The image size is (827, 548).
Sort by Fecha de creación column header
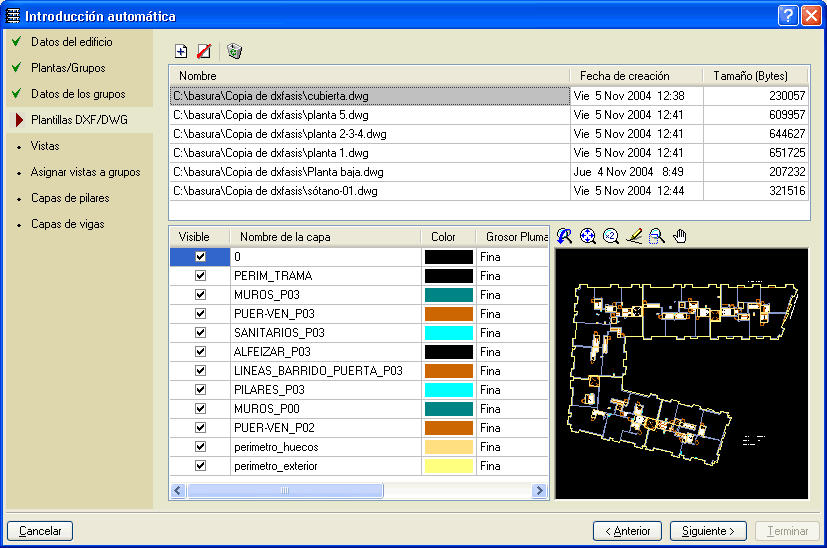(x=636, y=76)
